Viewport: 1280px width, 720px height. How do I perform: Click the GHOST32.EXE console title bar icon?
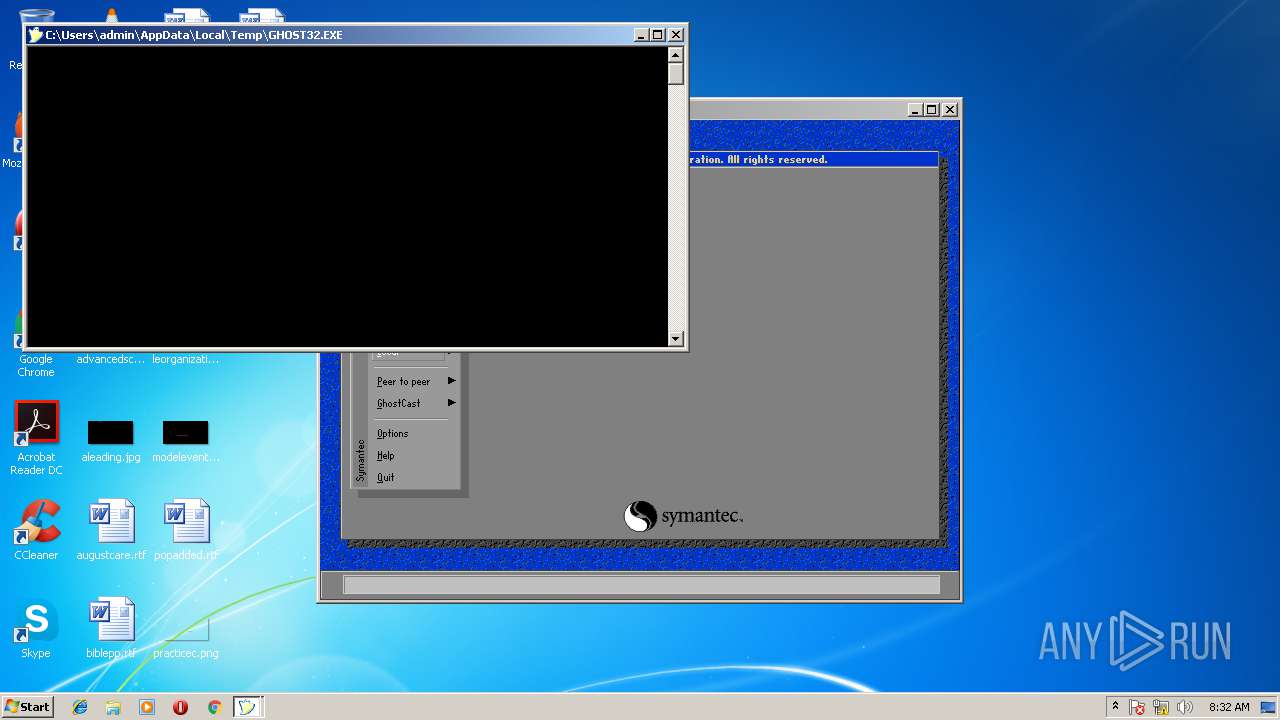click(x=35, y=35)
